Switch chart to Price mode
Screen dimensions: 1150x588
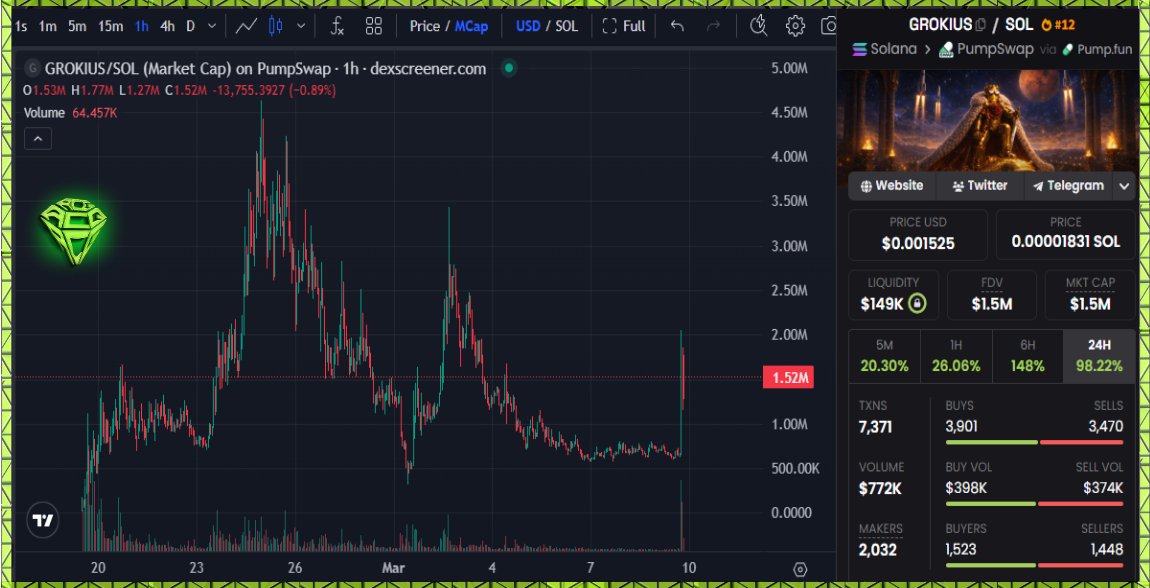click(425, 26)
